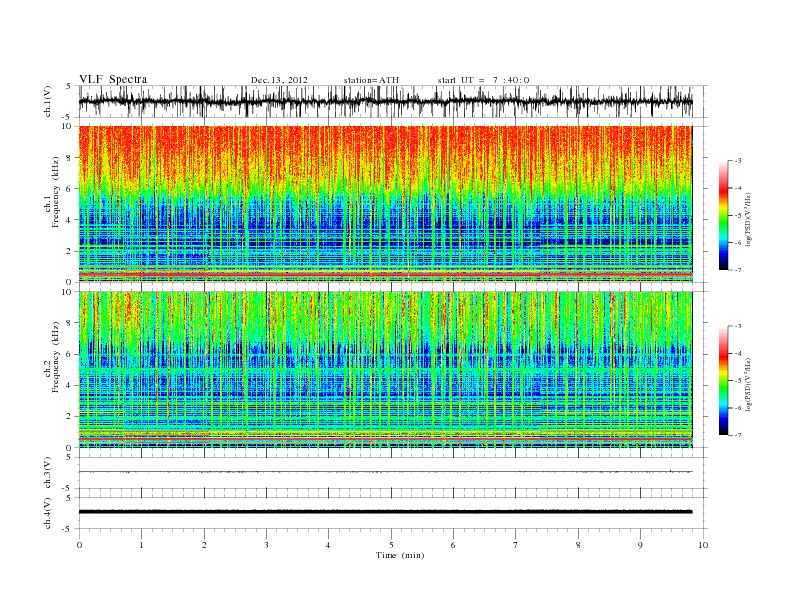Click the lower "log(PSD)(V²/Hz)" color bar label
This screenshot has width=792, height=612.
(748, 383)
